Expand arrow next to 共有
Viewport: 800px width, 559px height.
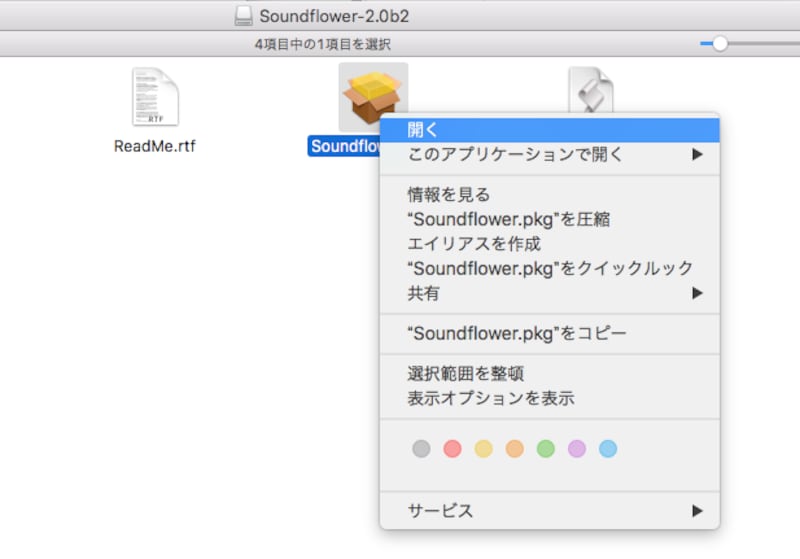(x=697, y=293)
